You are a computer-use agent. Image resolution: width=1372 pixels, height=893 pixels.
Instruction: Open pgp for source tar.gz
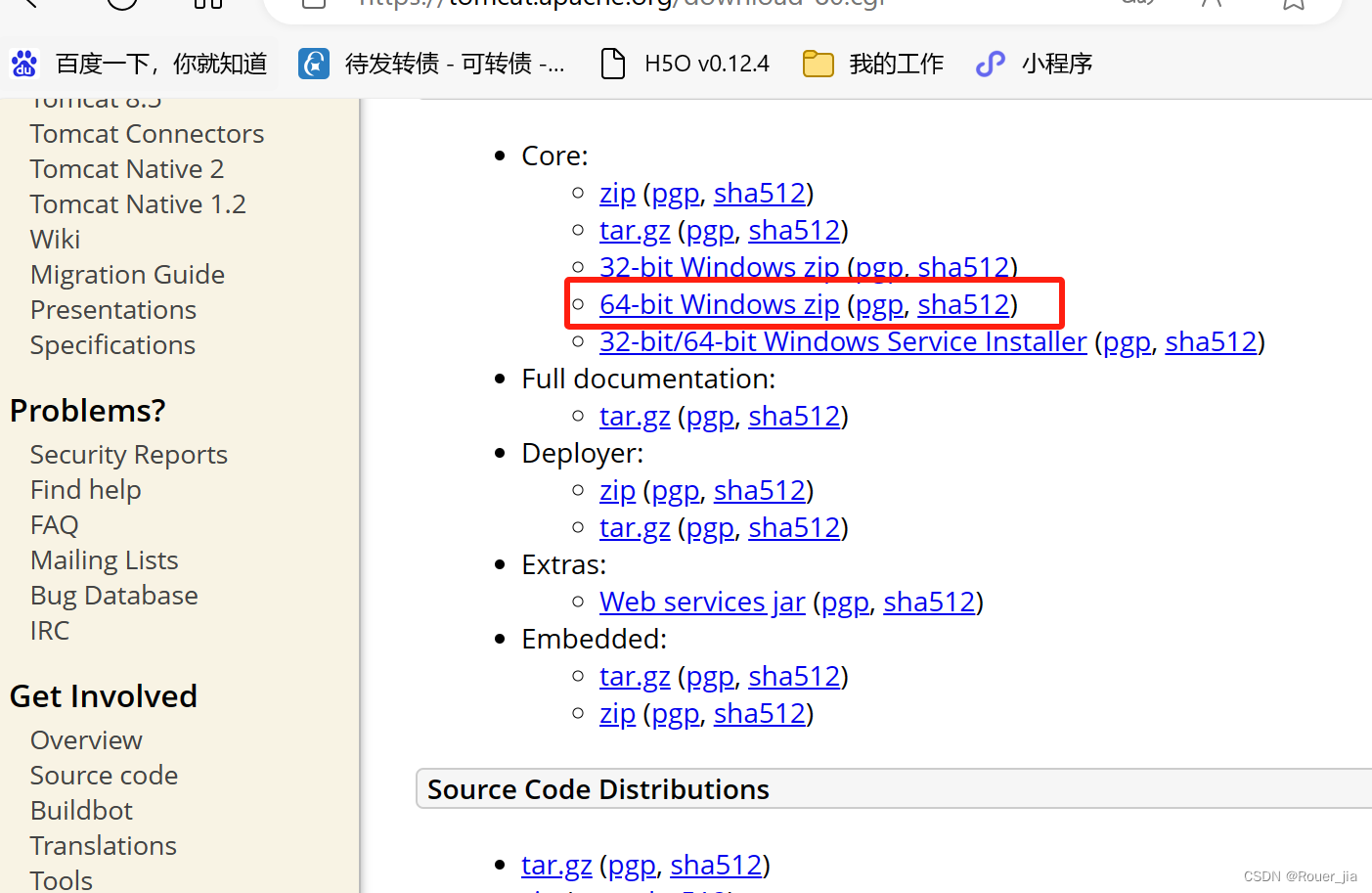click(632, 866)
